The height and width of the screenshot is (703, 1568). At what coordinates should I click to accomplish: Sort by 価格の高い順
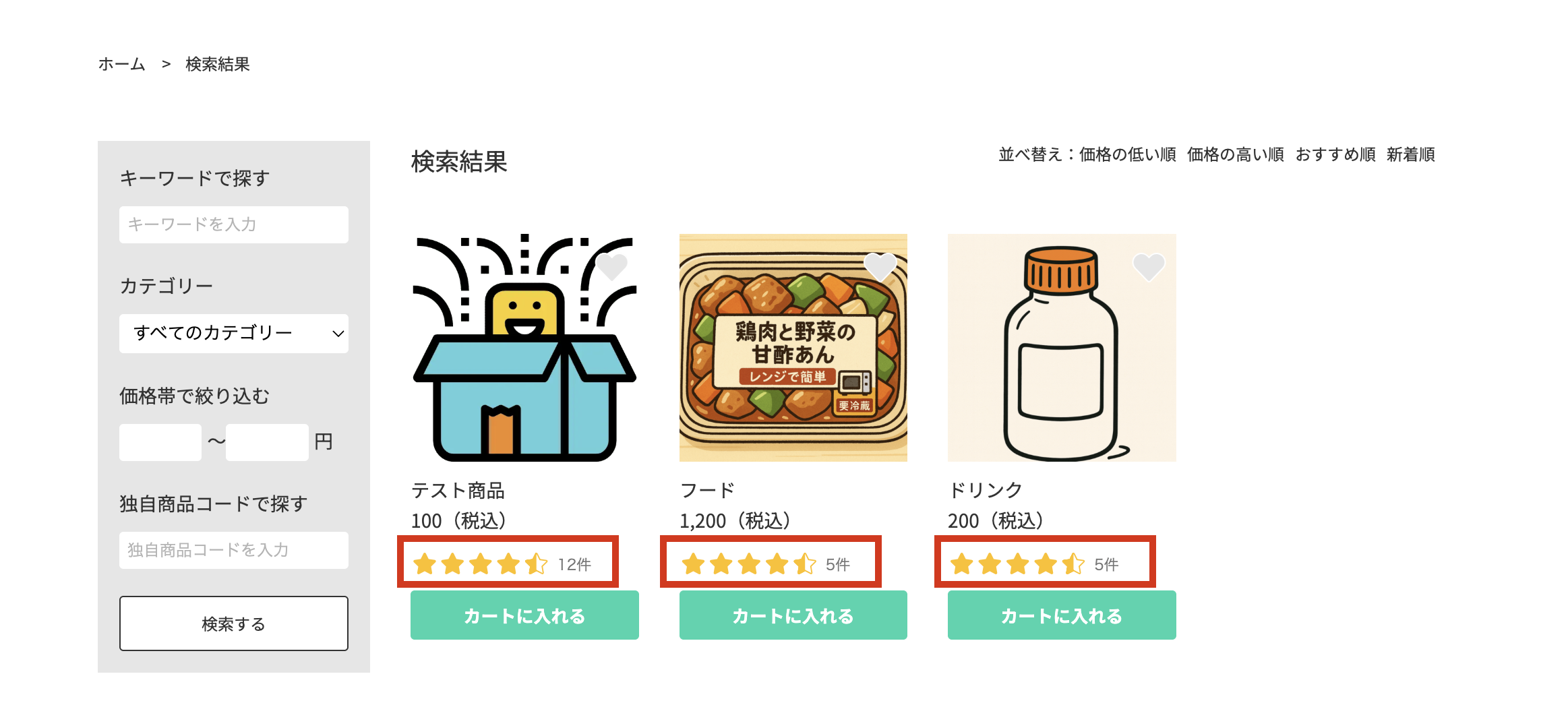1235,155
